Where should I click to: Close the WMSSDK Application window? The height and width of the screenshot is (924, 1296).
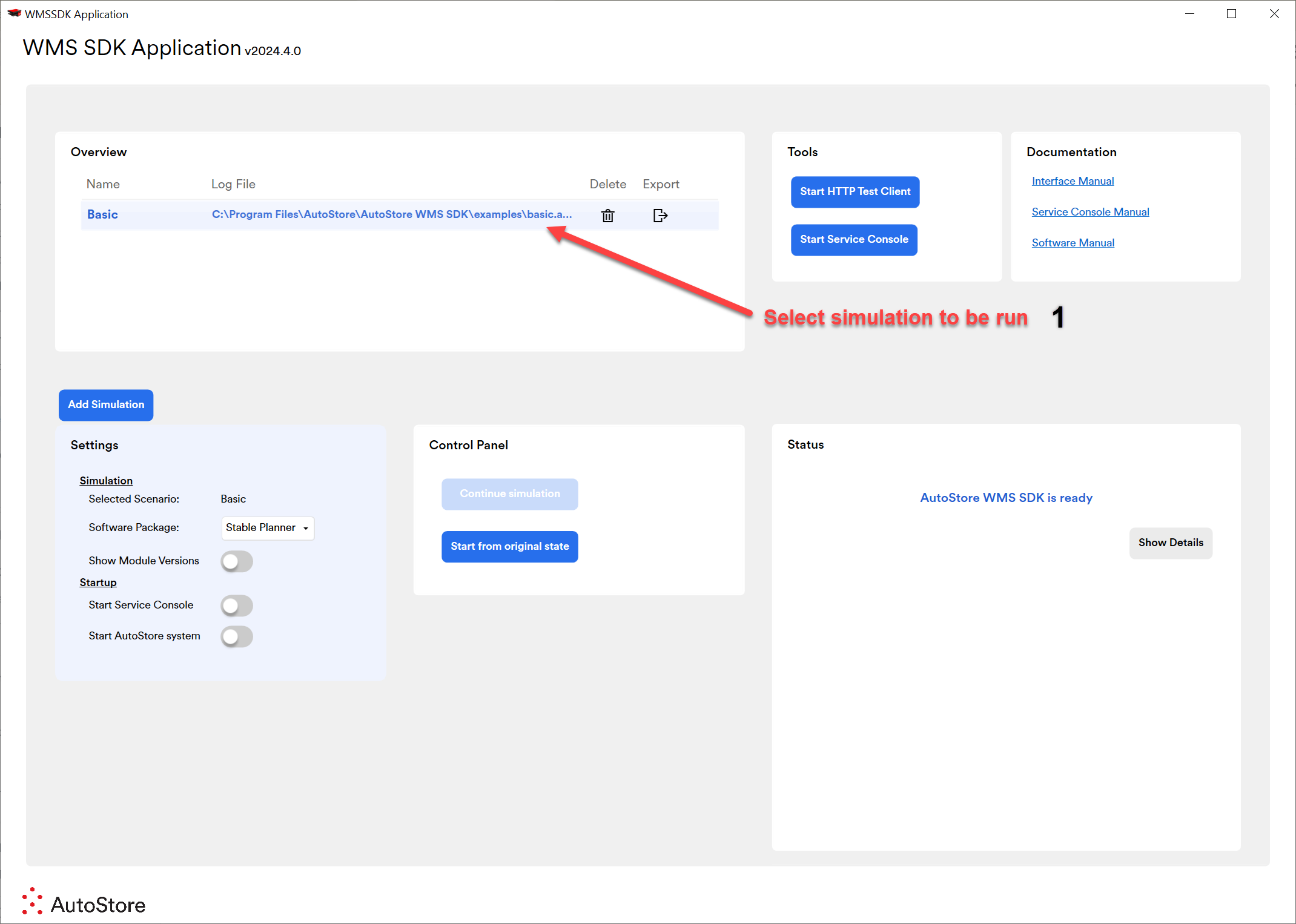(x=1274, y=14)
